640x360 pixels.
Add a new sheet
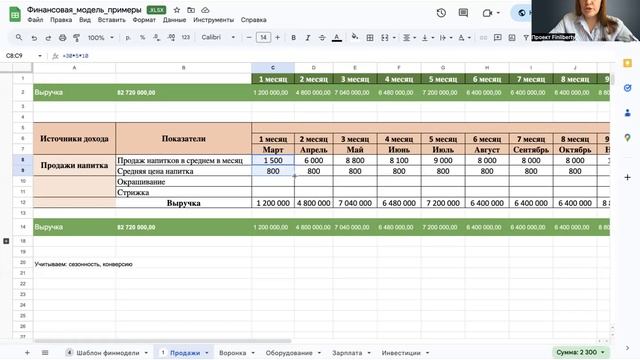pos(27,353)
